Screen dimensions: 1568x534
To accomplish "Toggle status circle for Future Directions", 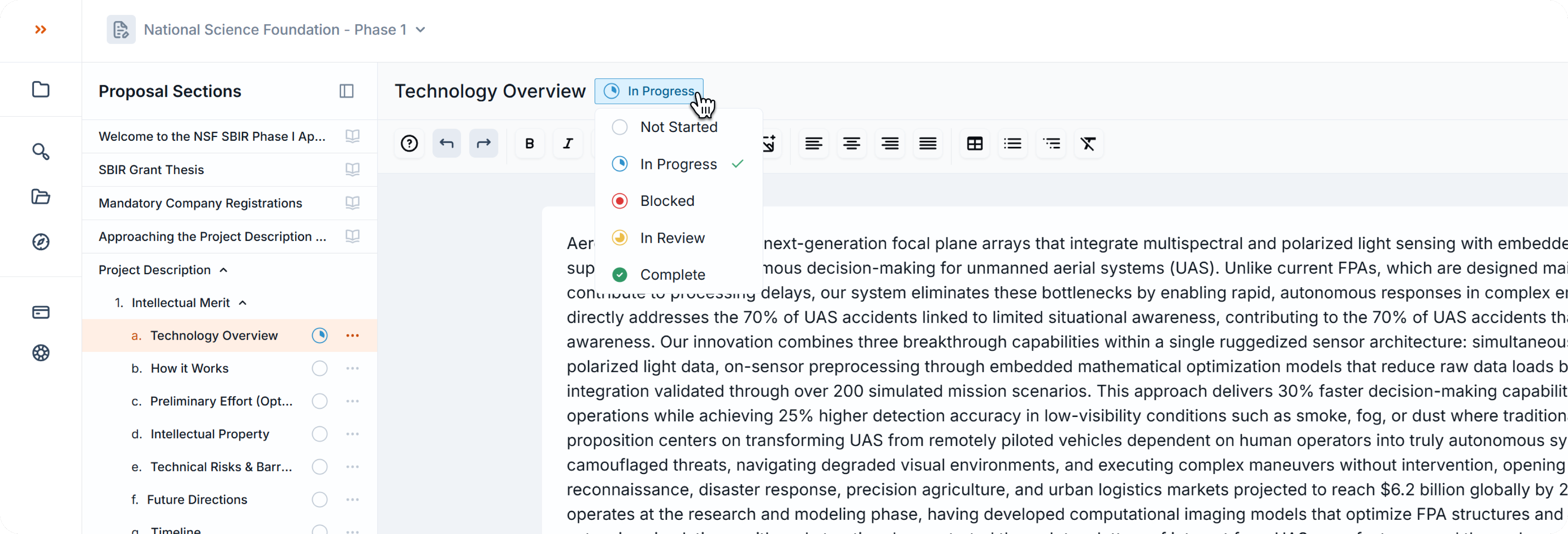I will click(x=320, y=500).
